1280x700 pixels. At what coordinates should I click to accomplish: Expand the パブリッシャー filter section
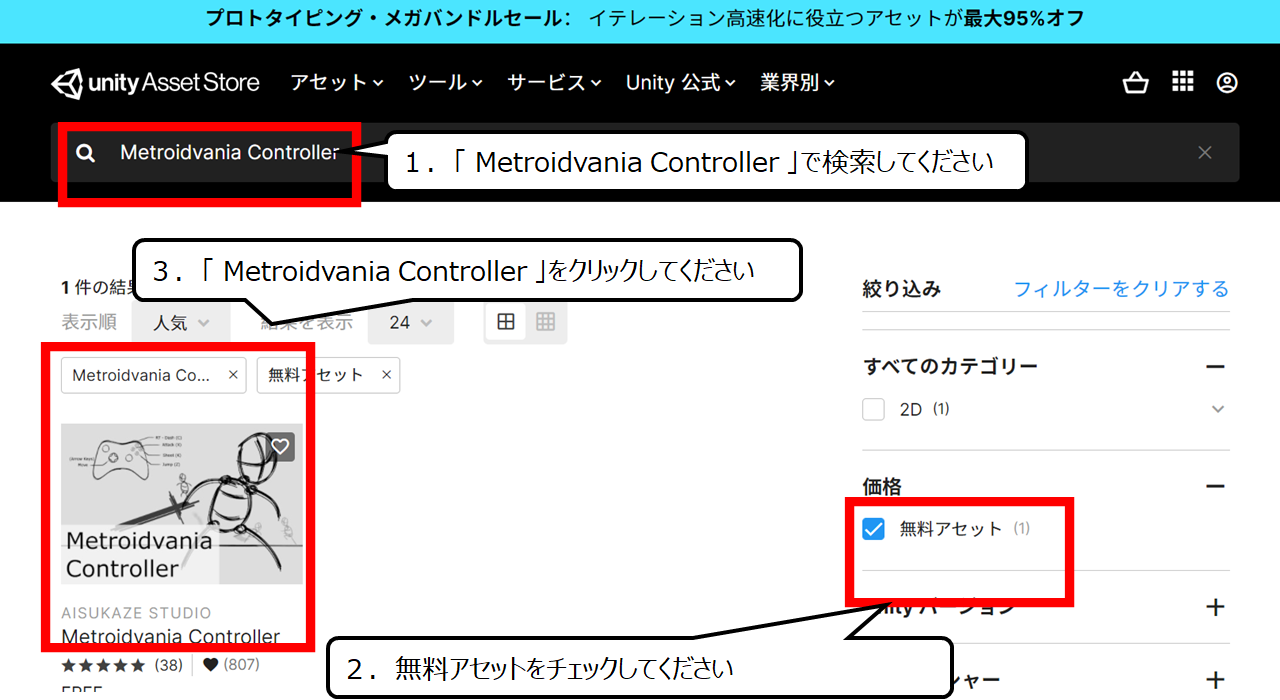[x=1215, y=681]
